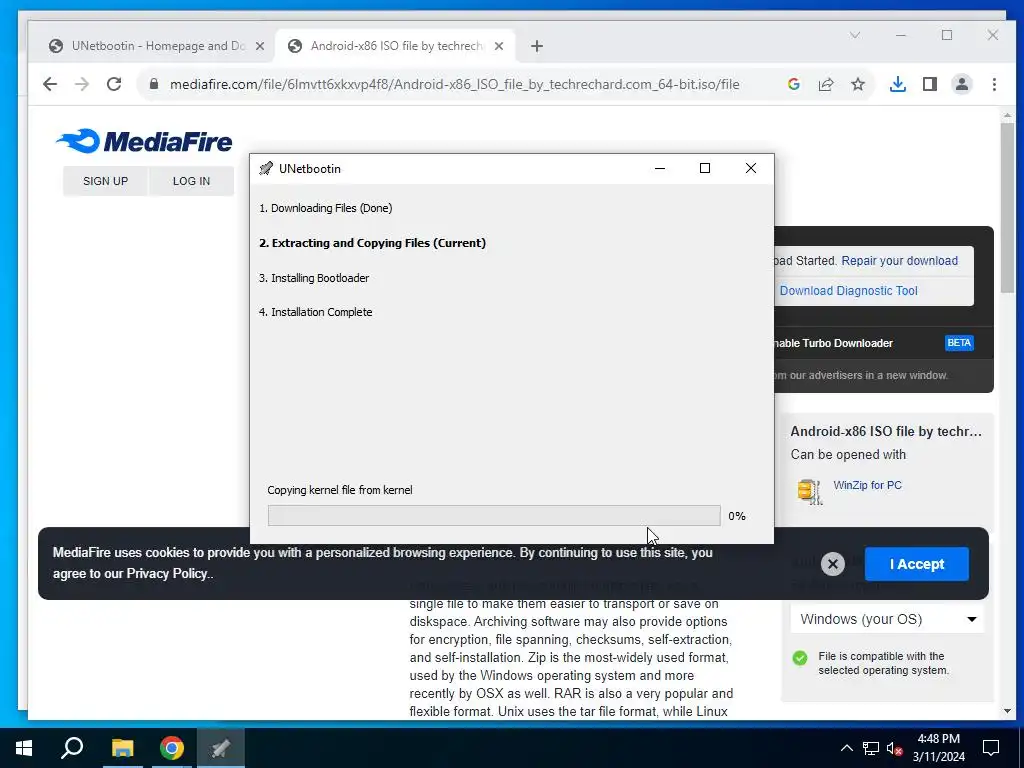Open Download Diagnostic Tool link
Viewport: 1024px width, 768px height.
click(x=848, y=291)
